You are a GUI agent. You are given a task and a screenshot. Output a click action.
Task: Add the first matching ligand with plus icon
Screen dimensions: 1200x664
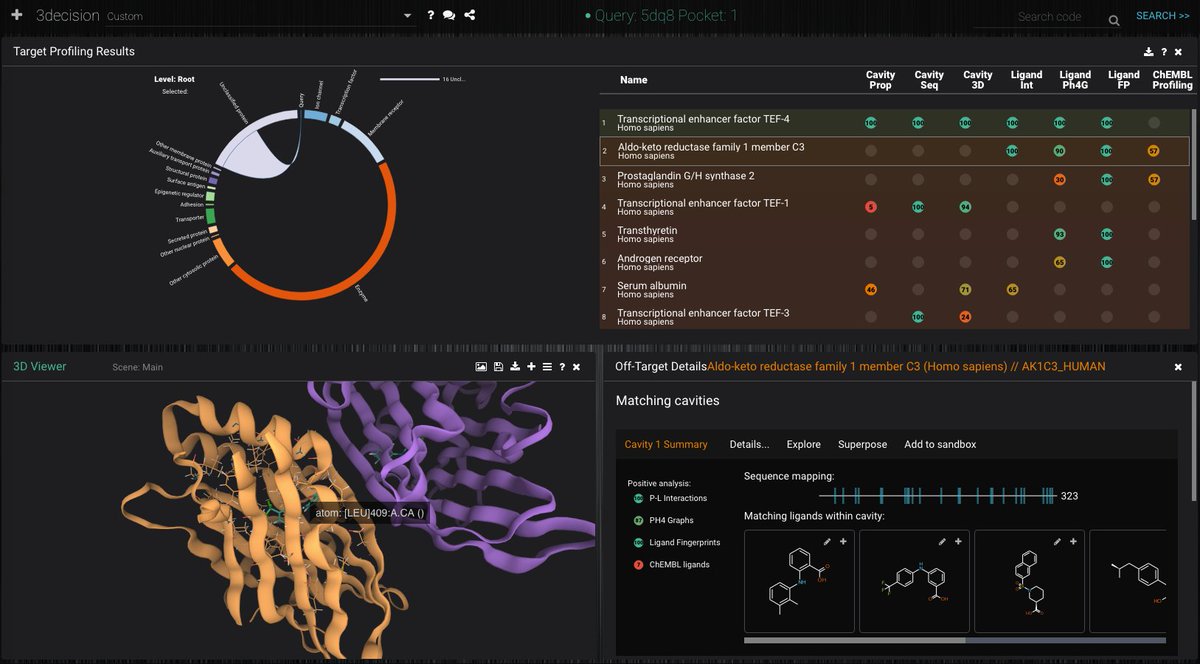pos(843,541)
